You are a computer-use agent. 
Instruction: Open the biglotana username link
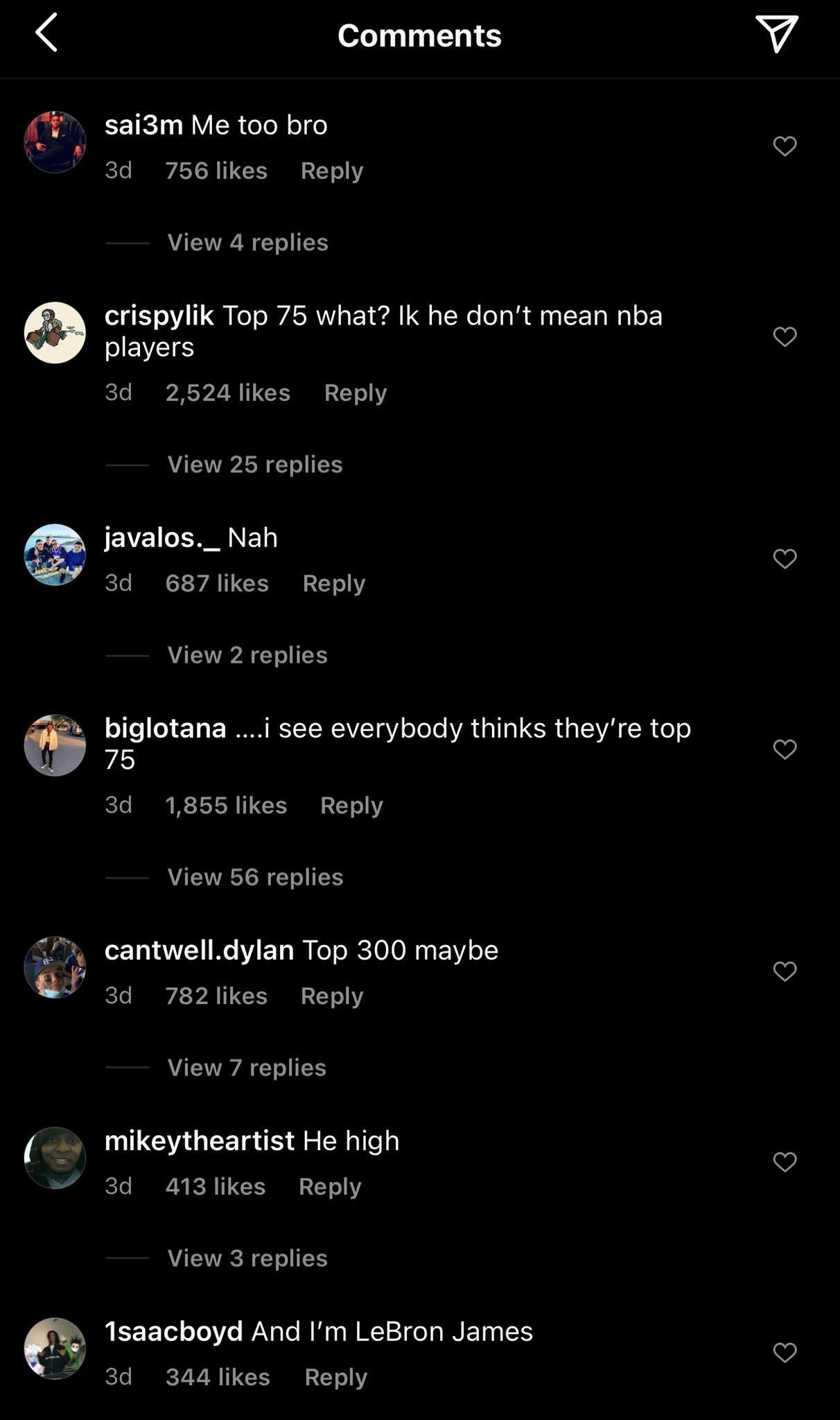tap(165, 729)
